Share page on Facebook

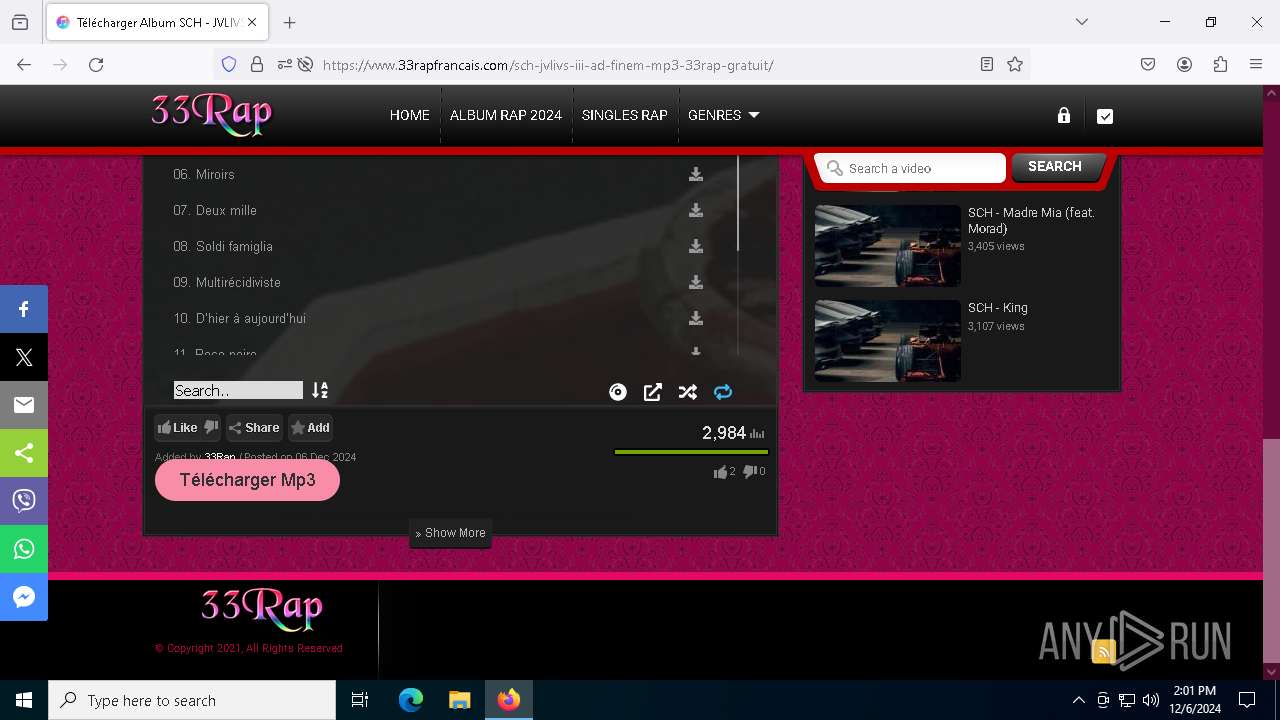pyautogui.click(x=24, y=309)
